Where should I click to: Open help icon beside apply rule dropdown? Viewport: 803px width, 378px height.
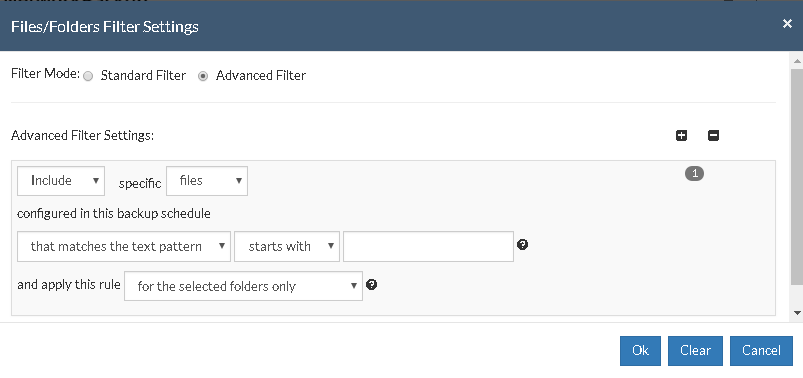[372, 285]
